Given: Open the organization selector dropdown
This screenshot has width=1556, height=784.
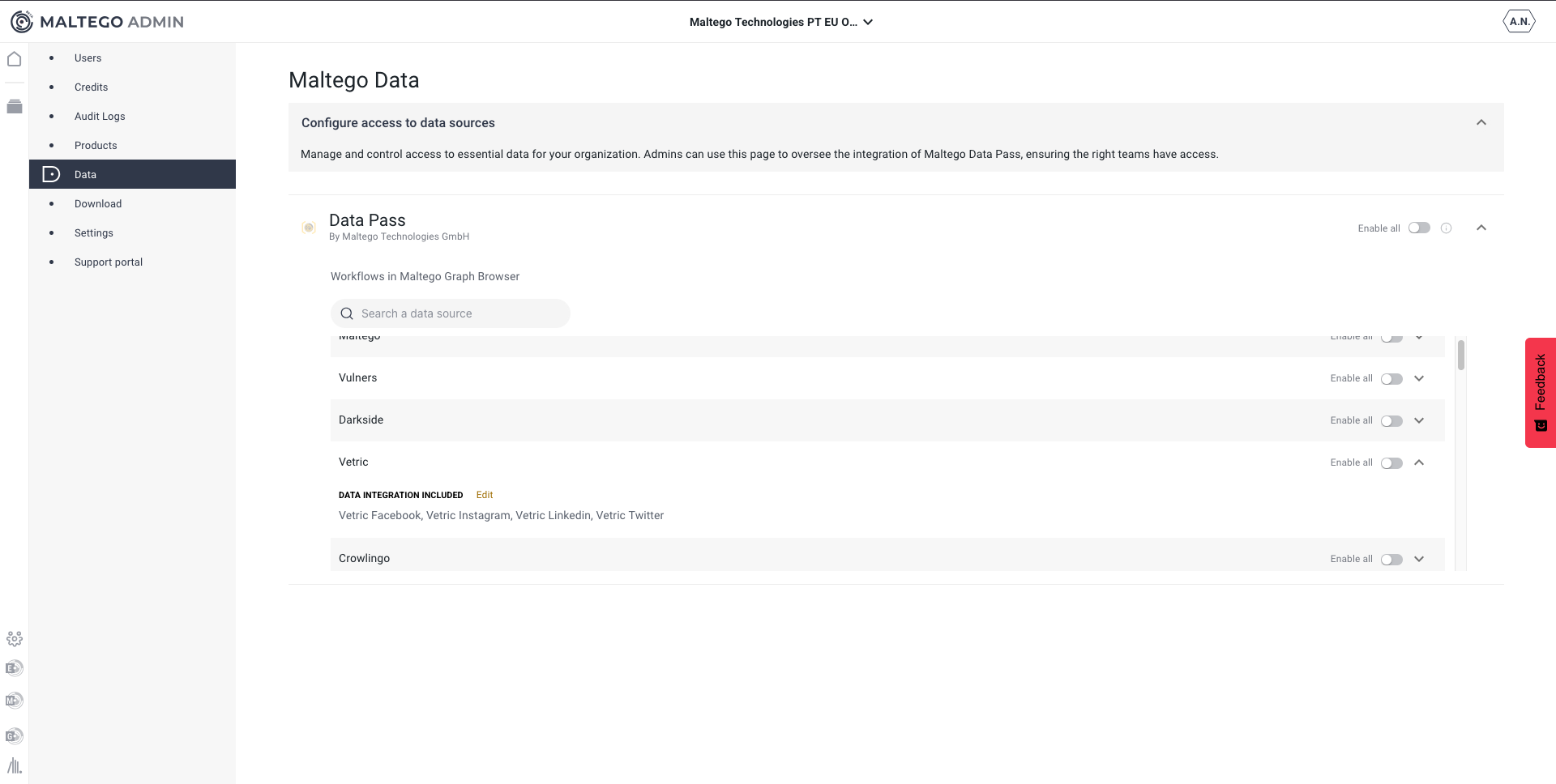Looking at the screenshot, I should (x=780, y=22).
